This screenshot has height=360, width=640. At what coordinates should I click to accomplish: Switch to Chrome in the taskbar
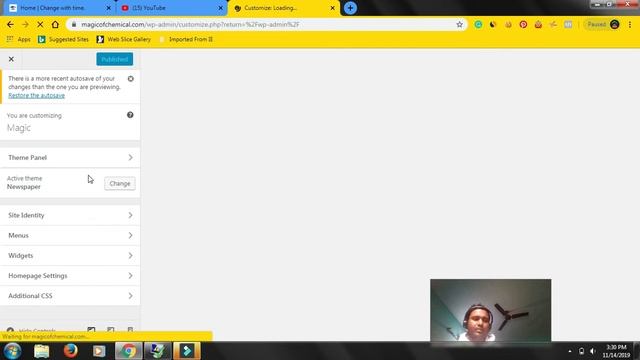click(x=129, y=351)
